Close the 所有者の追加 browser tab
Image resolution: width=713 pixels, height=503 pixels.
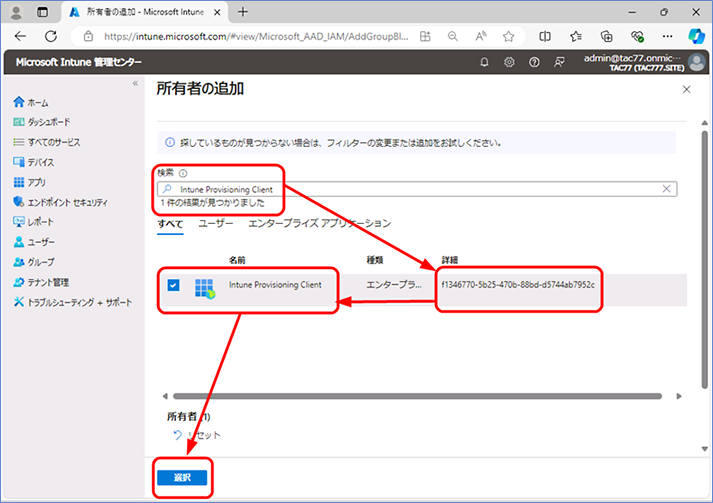[x=217, y=12]
